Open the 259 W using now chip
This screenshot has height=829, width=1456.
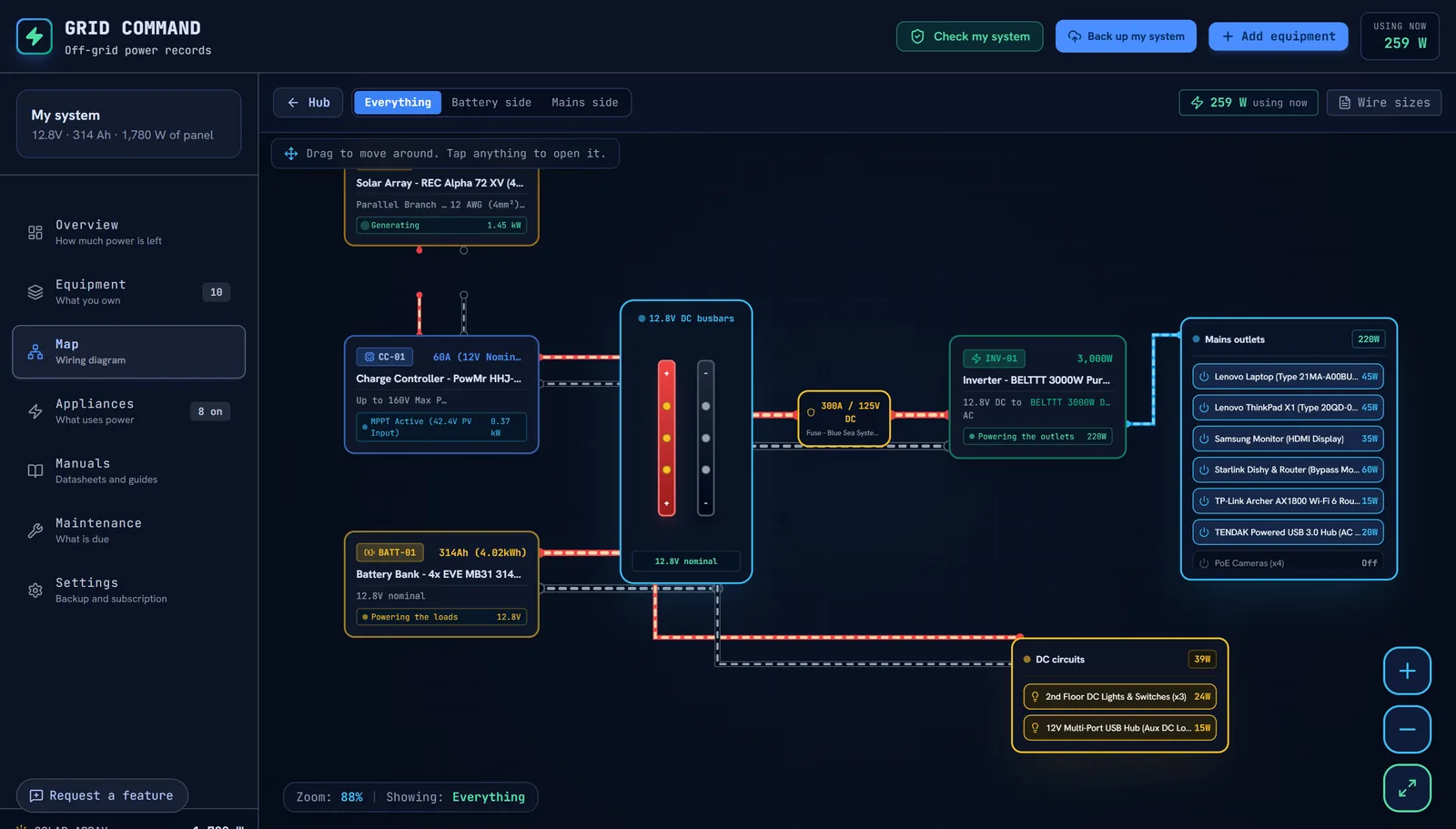1249,103
